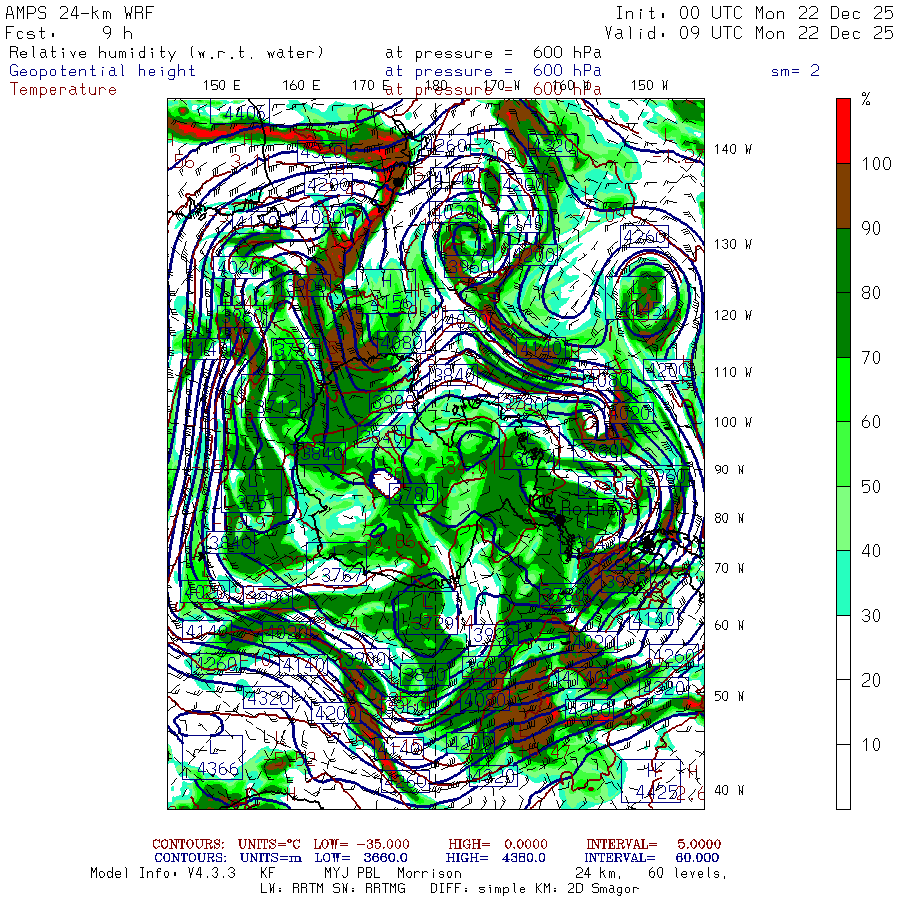This screenshot has height=900, width=900.
Task: Select the 'Relative humidity (w.r.t. water)' label
Action: pos(167,53)
